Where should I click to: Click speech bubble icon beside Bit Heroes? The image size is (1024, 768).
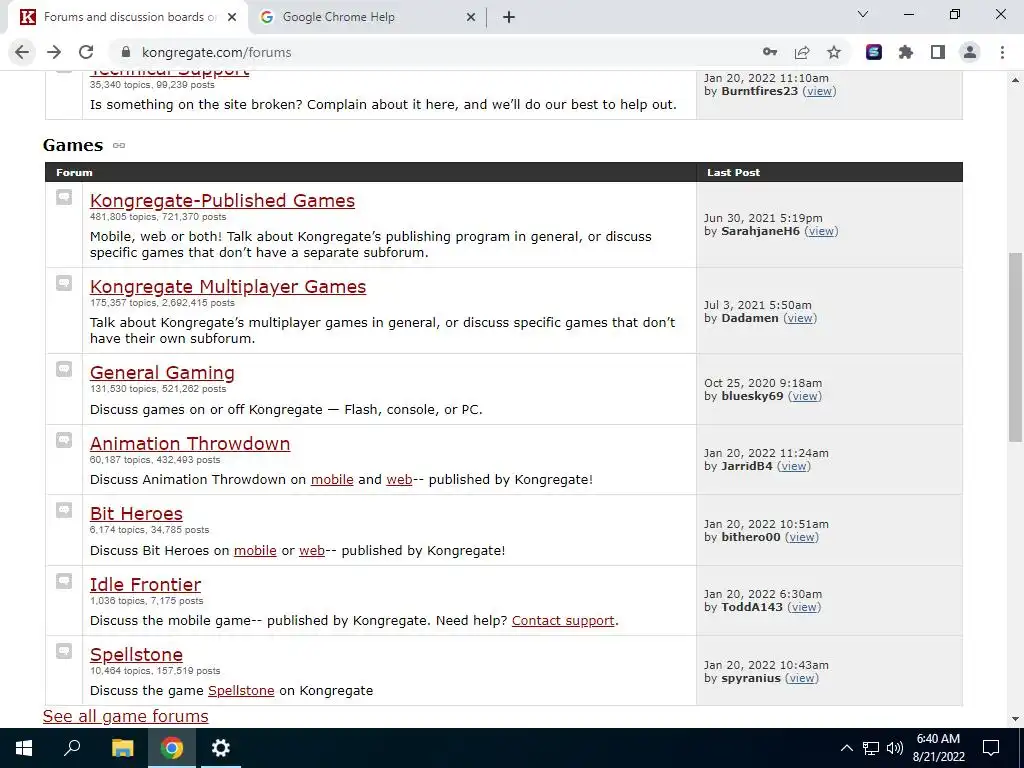click(x=64, y=511)
